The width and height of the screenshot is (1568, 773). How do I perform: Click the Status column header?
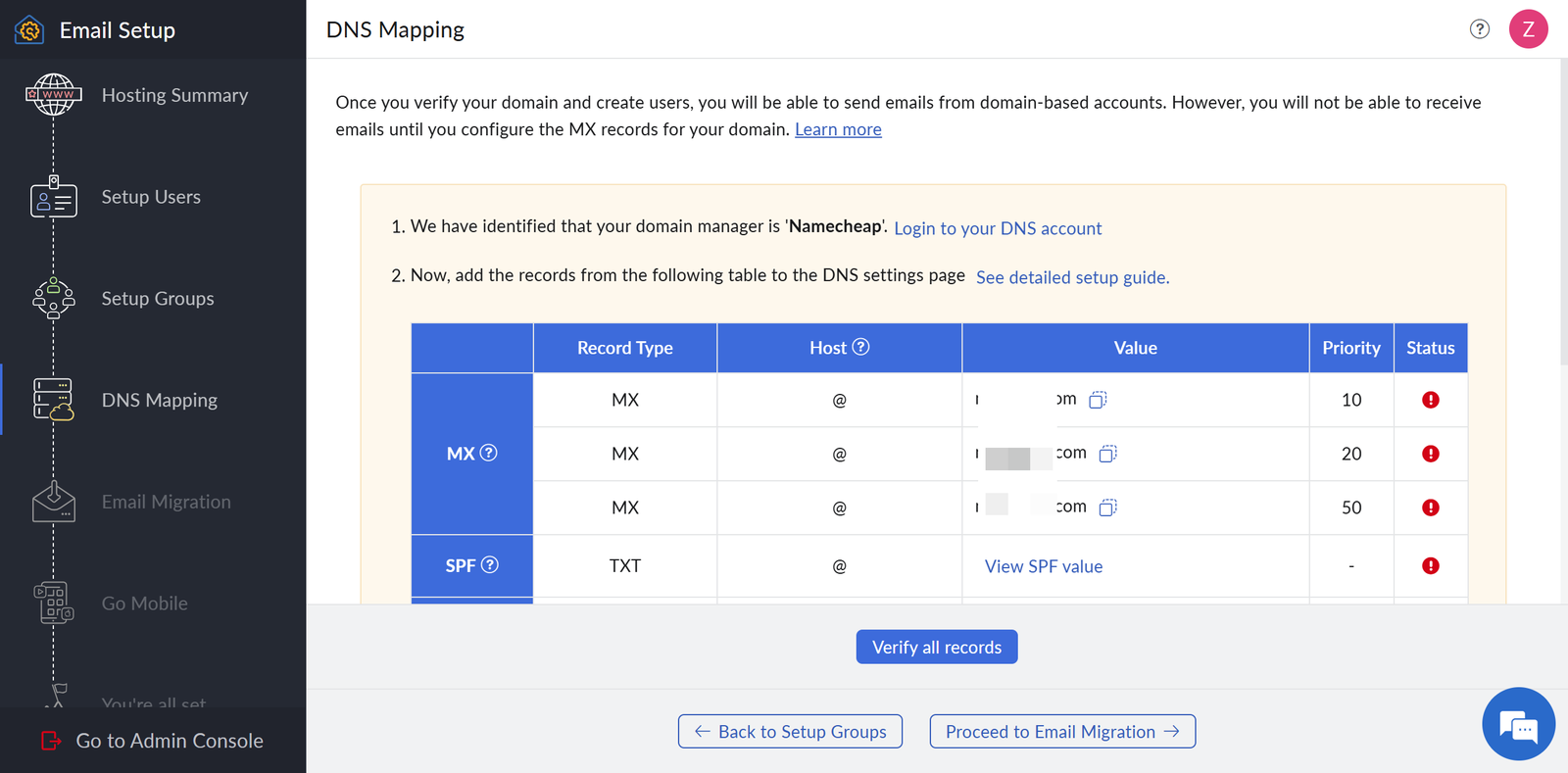coord(1431,348)
